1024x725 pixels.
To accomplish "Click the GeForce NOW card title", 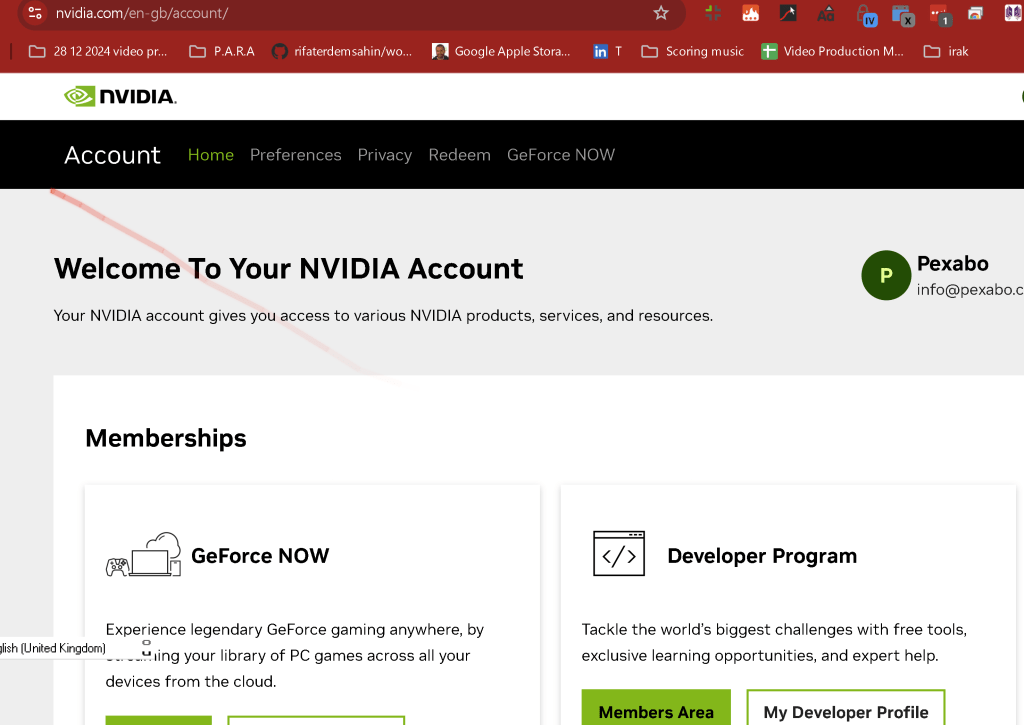I will (260, 555).
